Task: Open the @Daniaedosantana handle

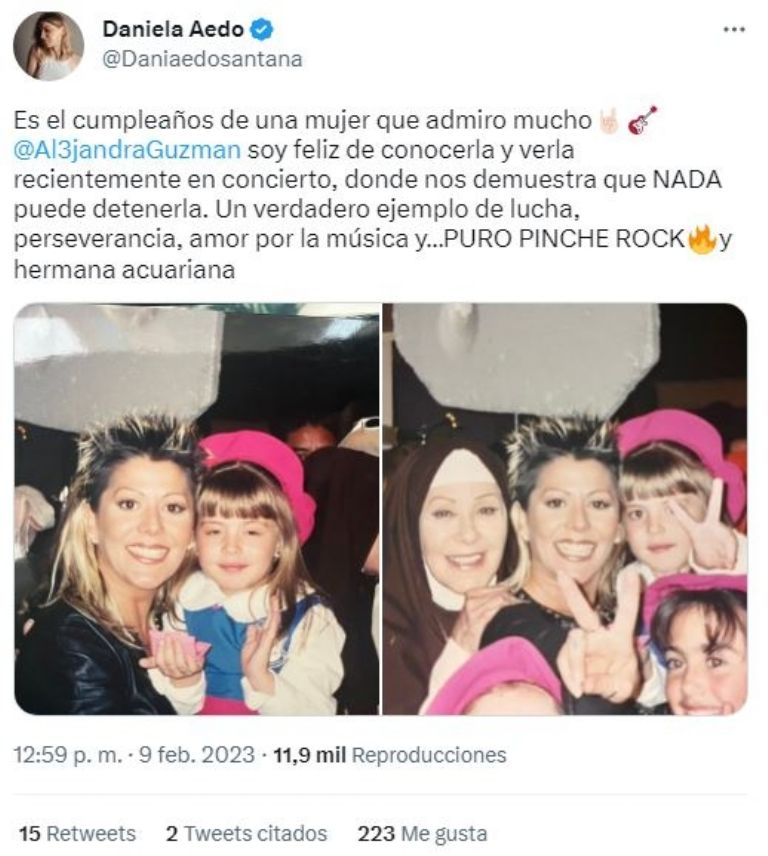Action: [x=203, y=59]
